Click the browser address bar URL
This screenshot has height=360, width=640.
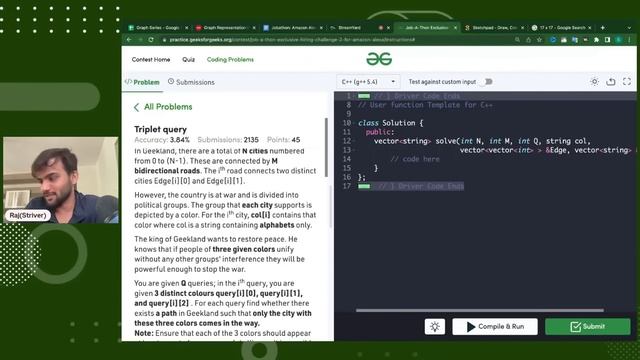point(292,40)
